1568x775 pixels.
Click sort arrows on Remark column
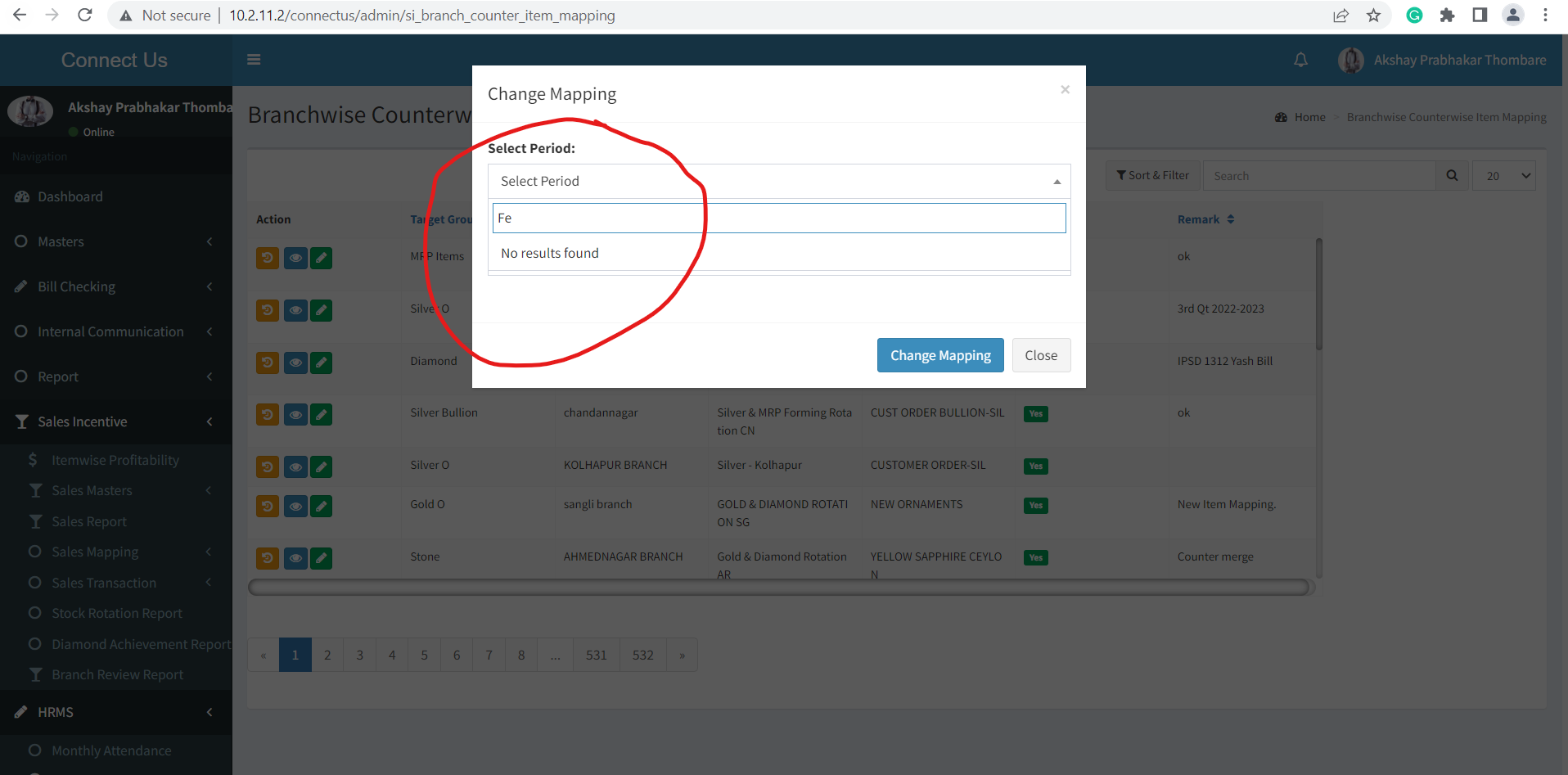pyautogui.click(x=1231, y=219)
